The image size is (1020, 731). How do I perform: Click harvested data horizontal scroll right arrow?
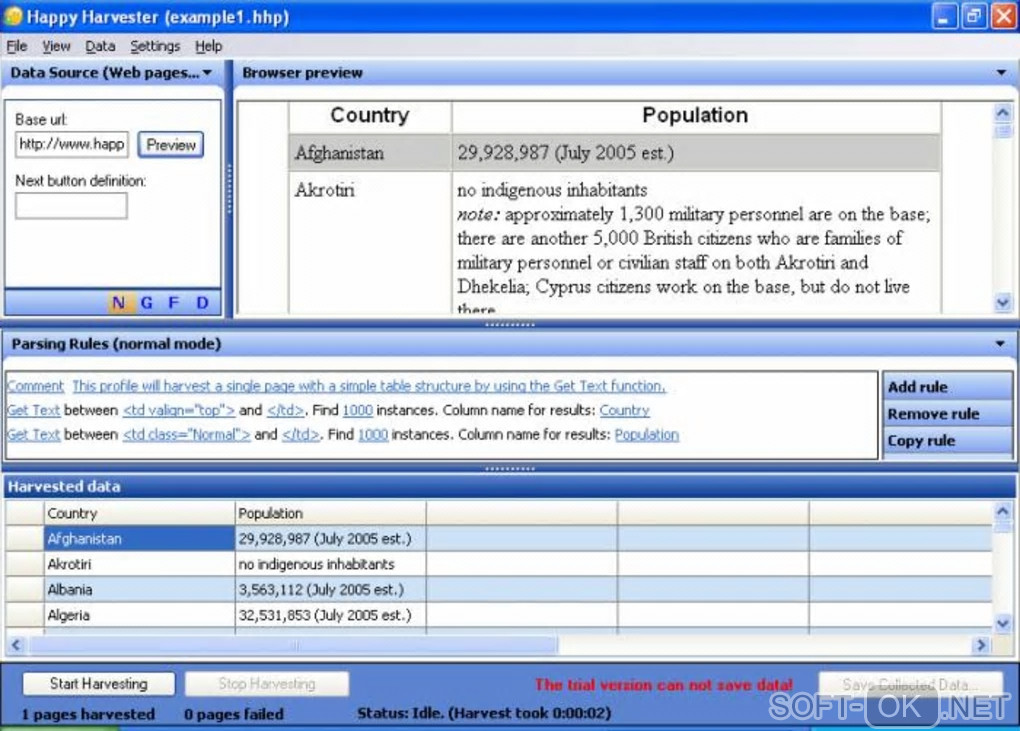tap(980, 645)
